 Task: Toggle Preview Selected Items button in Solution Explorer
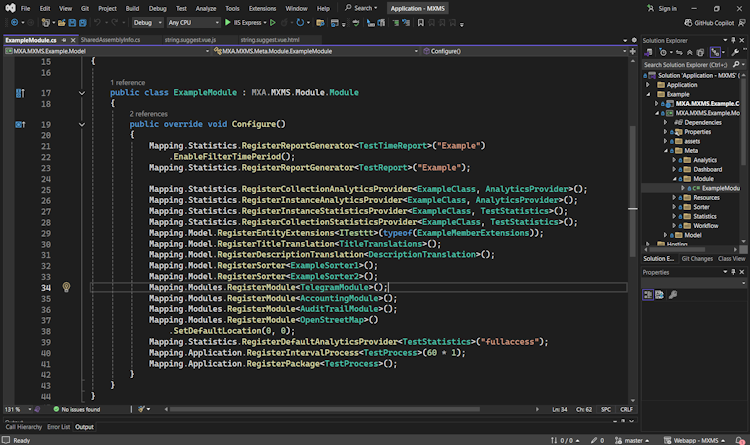click(715, 52)
